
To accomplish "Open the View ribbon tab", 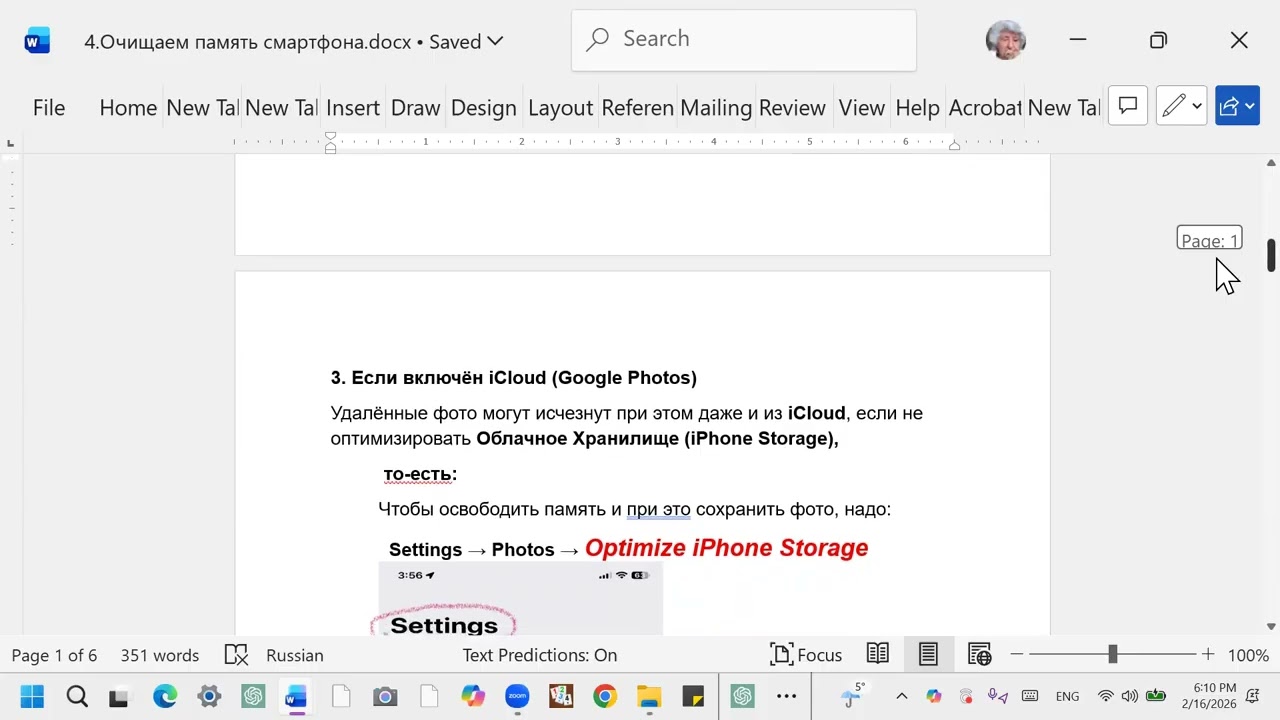I will pyautogui.click(x=862, y=108).
